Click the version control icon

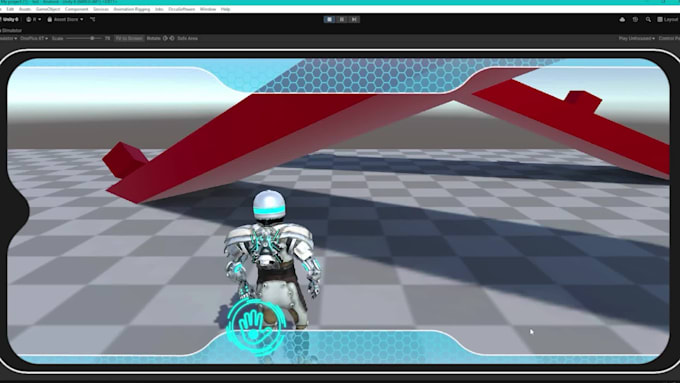[93, 20]
